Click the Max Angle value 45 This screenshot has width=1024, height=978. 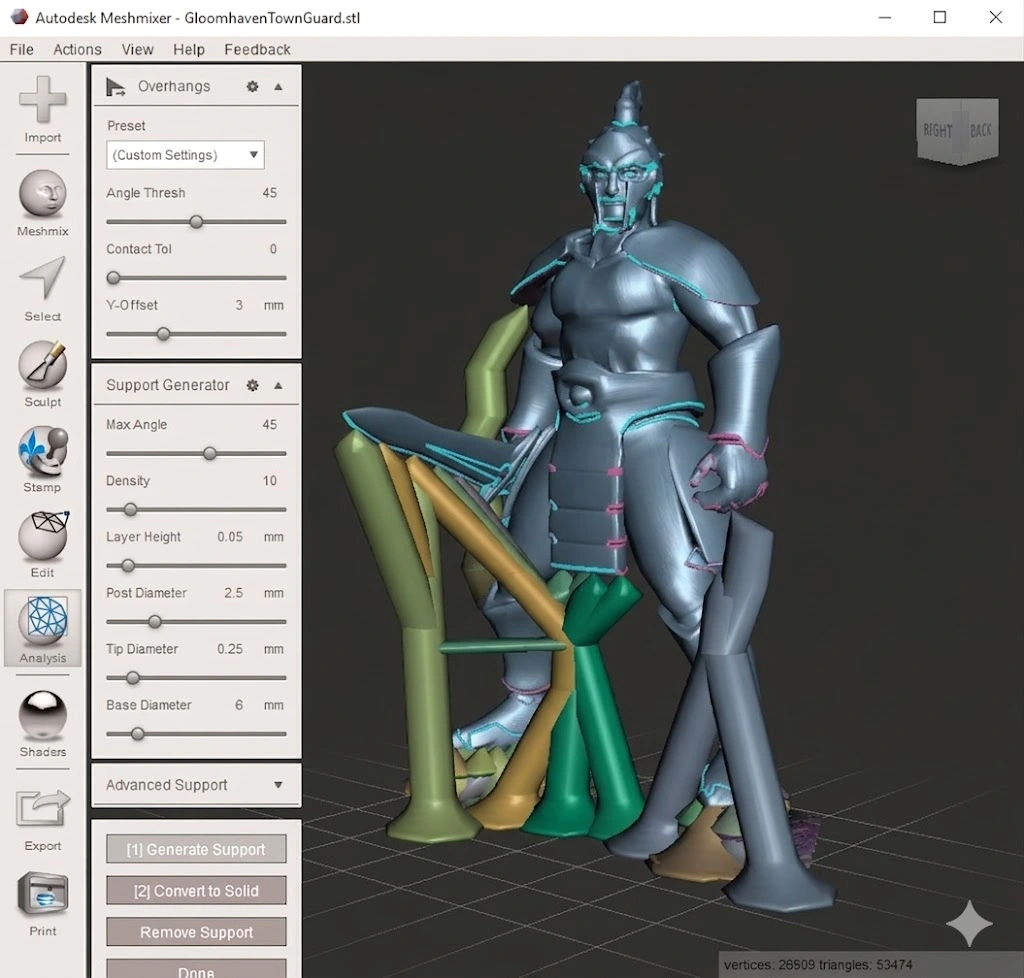tap(269, 424)
